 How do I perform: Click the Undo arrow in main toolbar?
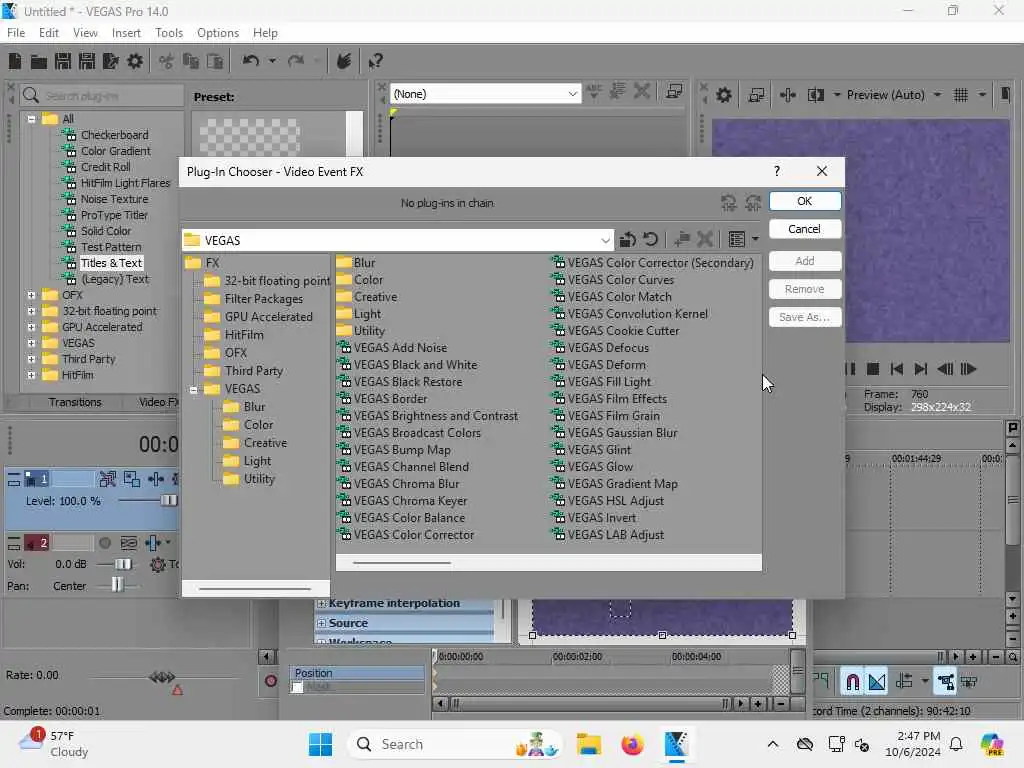click(251, 61)
